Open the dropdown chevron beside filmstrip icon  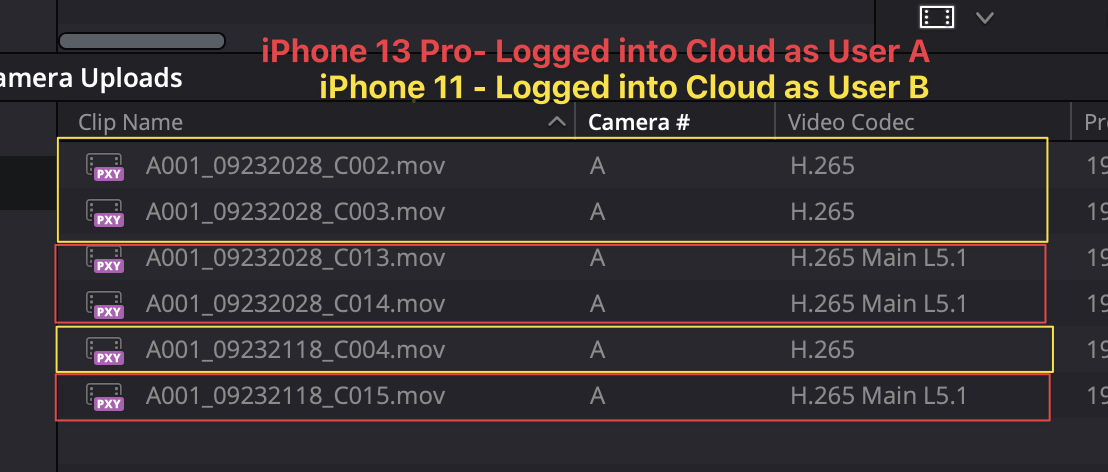point(984,18)
